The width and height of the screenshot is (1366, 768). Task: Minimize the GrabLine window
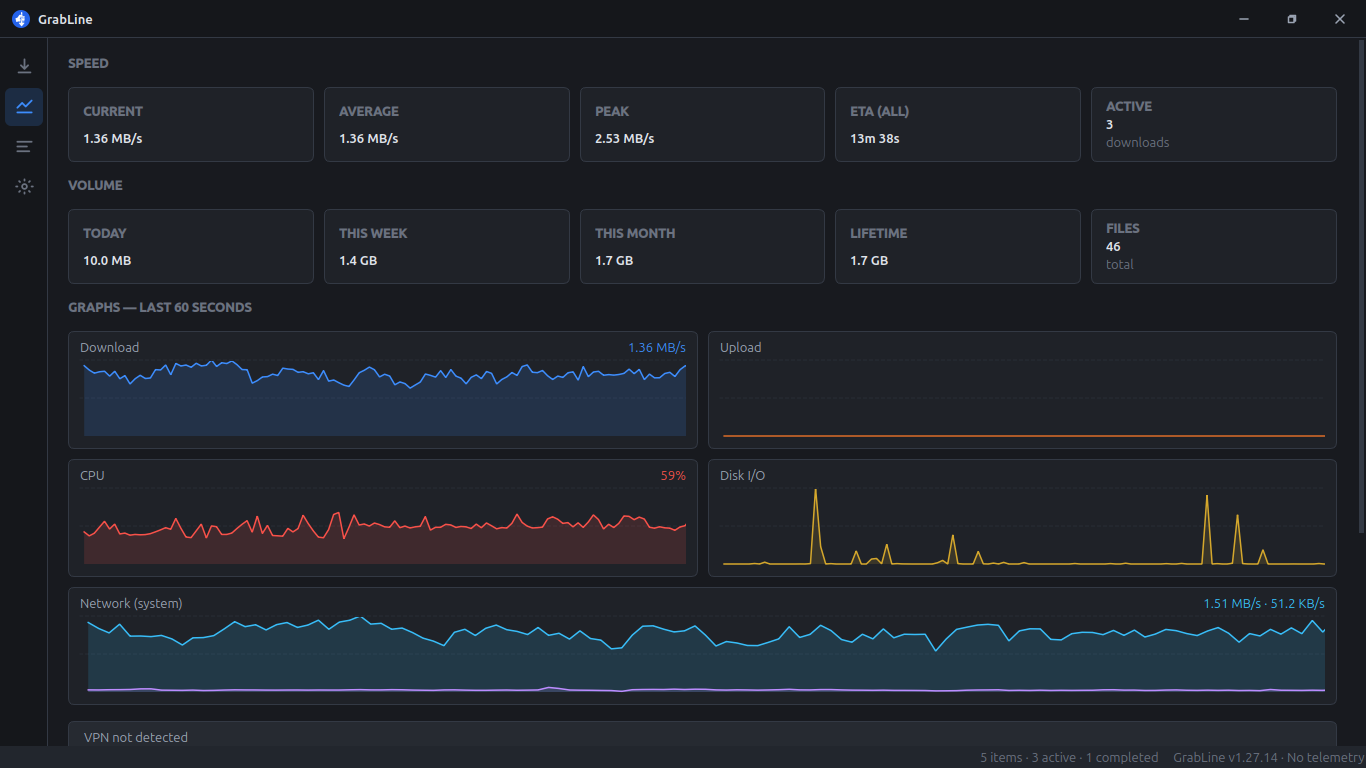[1244, 19]
